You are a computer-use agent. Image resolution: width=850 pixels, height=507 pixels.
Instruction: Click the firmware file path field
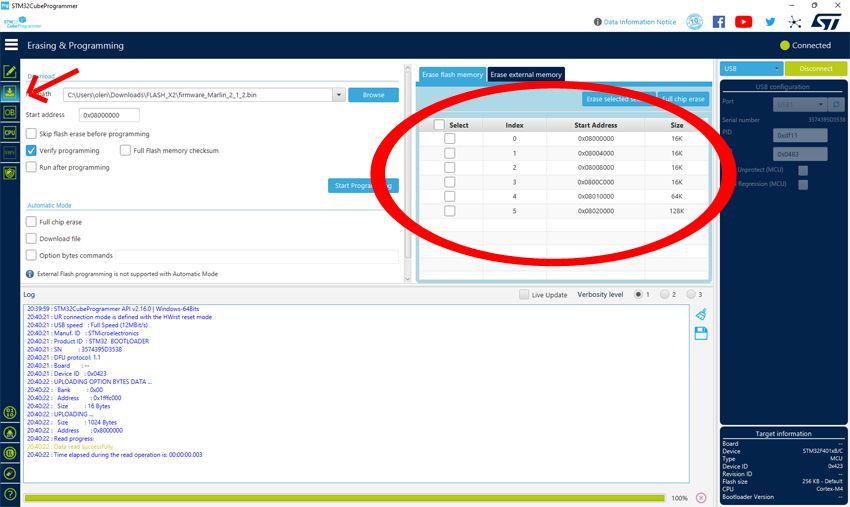(198, 95)
